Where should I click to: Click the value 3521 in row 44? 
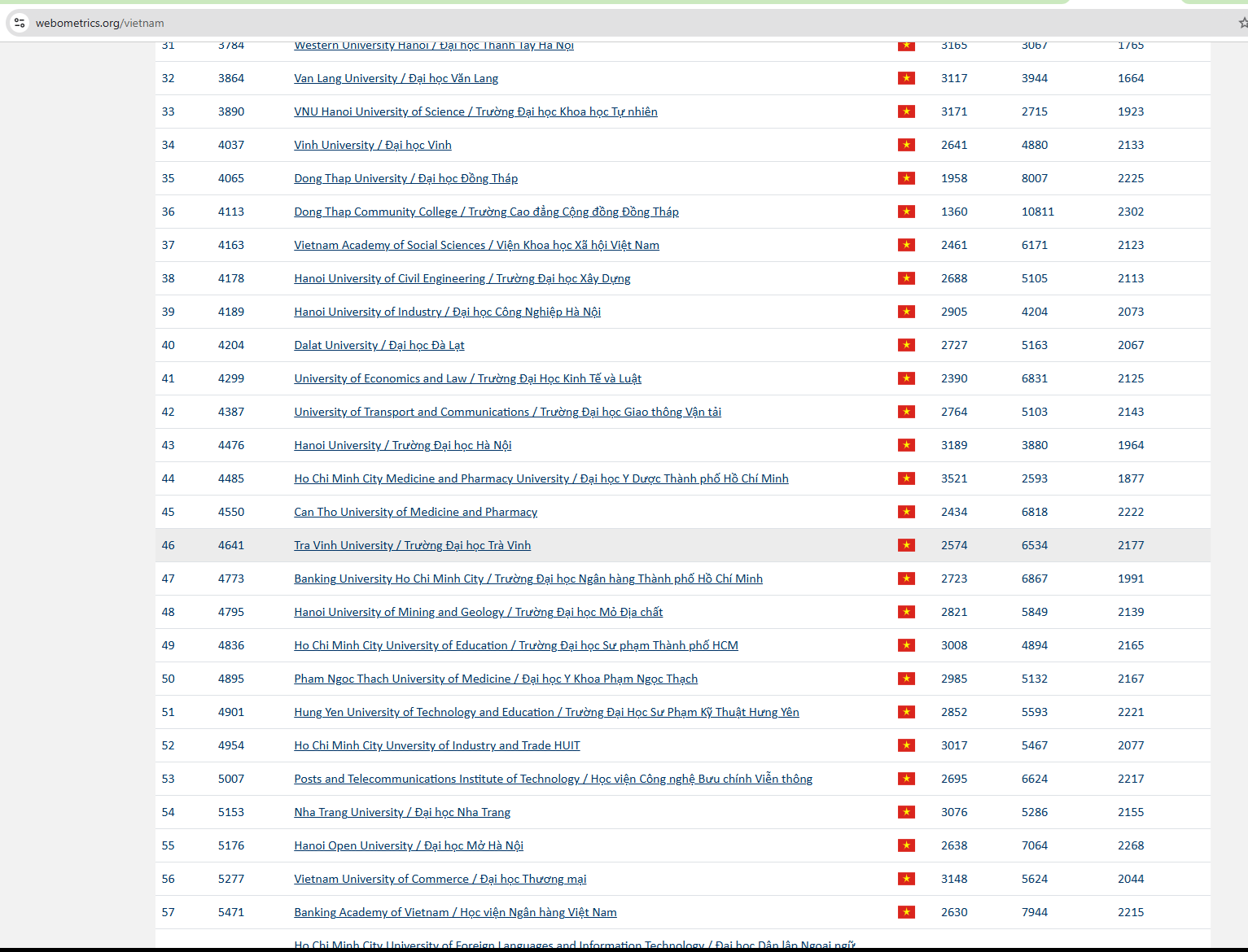pos(954,478)
